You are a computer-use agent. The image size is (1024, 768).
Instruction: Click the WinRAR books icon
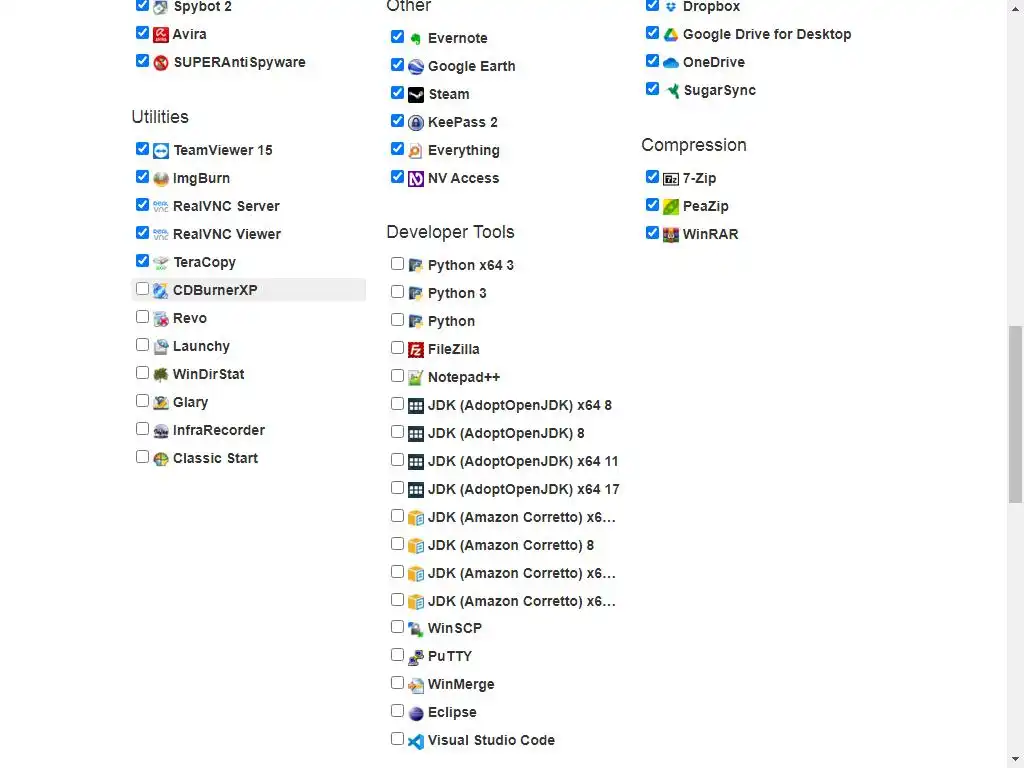(x=671, y=235)
